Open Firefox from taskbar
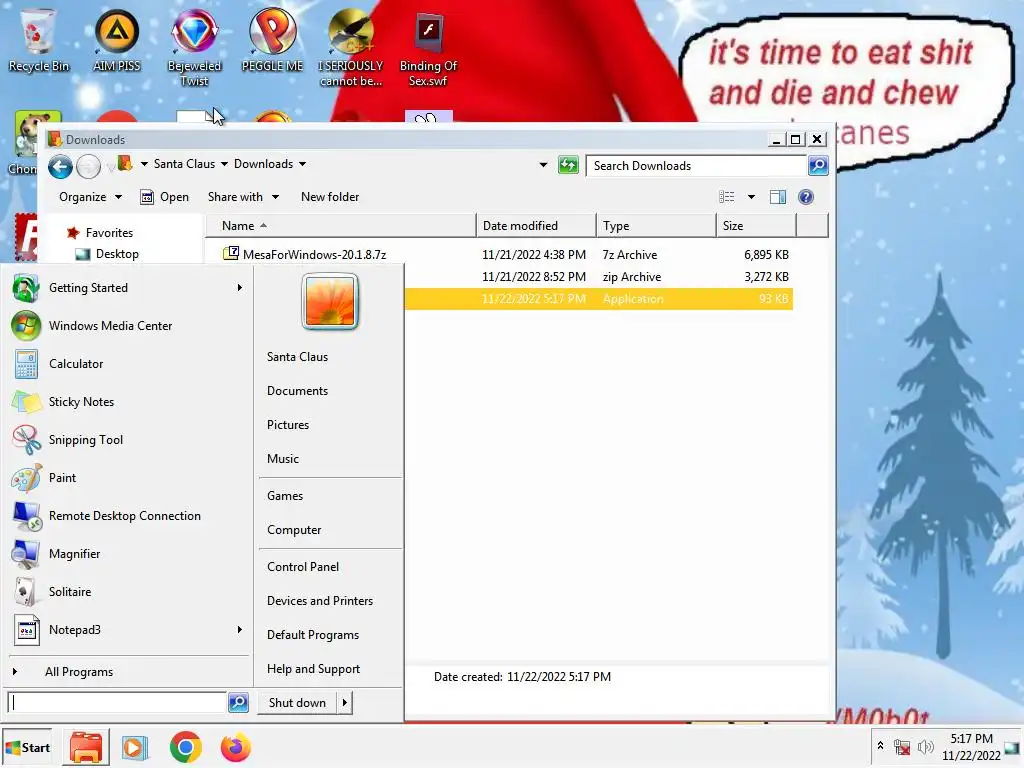The image size is (1024, 768). pyautogui.click(x=236, y=748)
